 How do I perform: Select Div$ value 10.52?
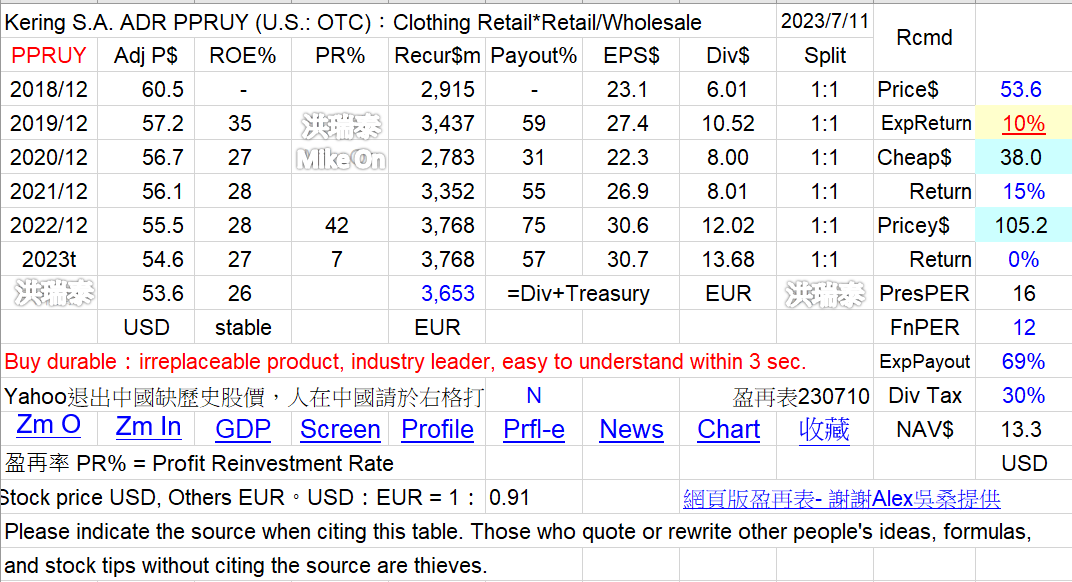[728, 123]
